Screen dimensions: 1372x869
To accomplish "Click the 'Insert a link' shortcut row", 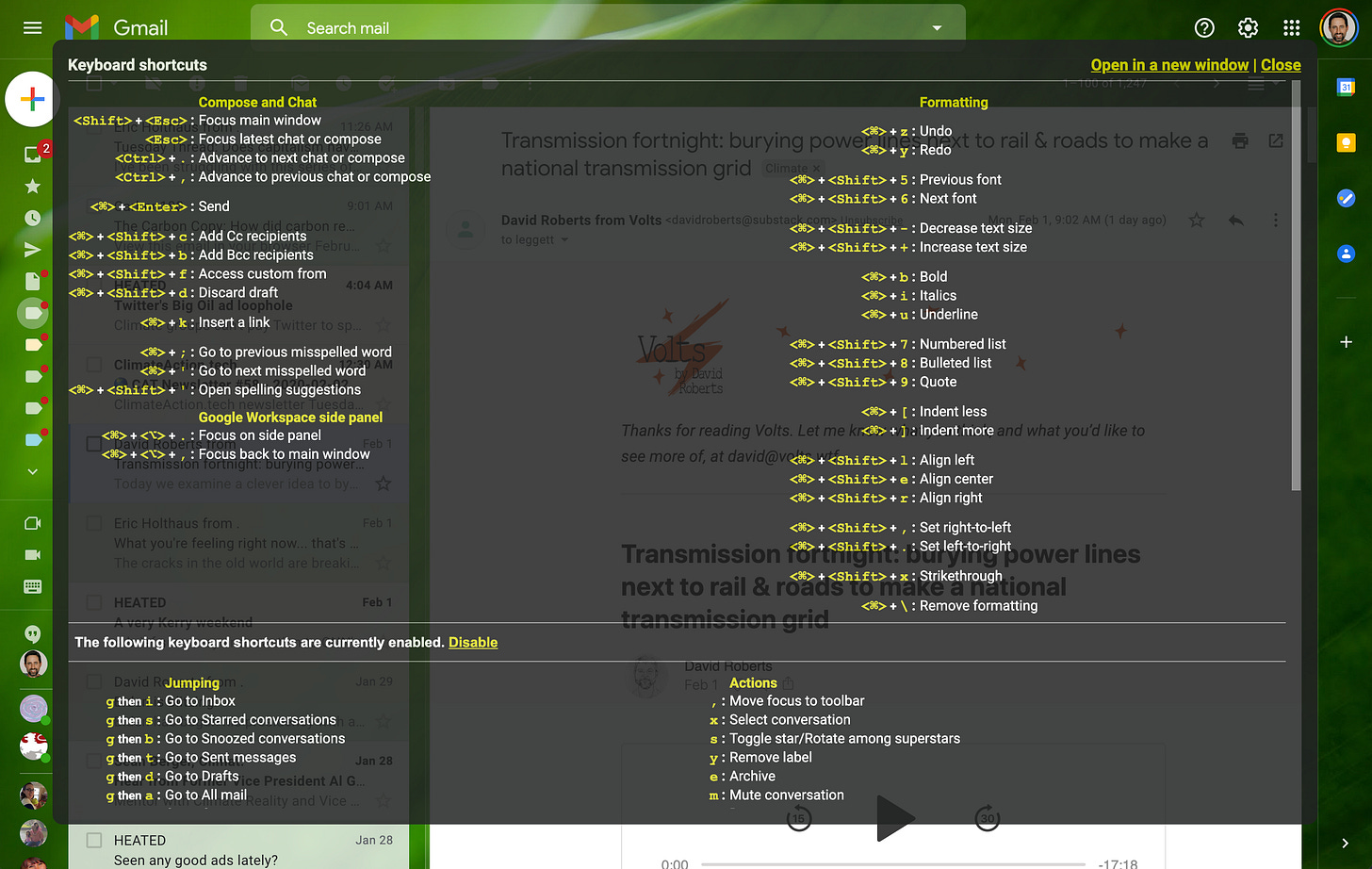I will pyautogui.click(x=205, y=322).
